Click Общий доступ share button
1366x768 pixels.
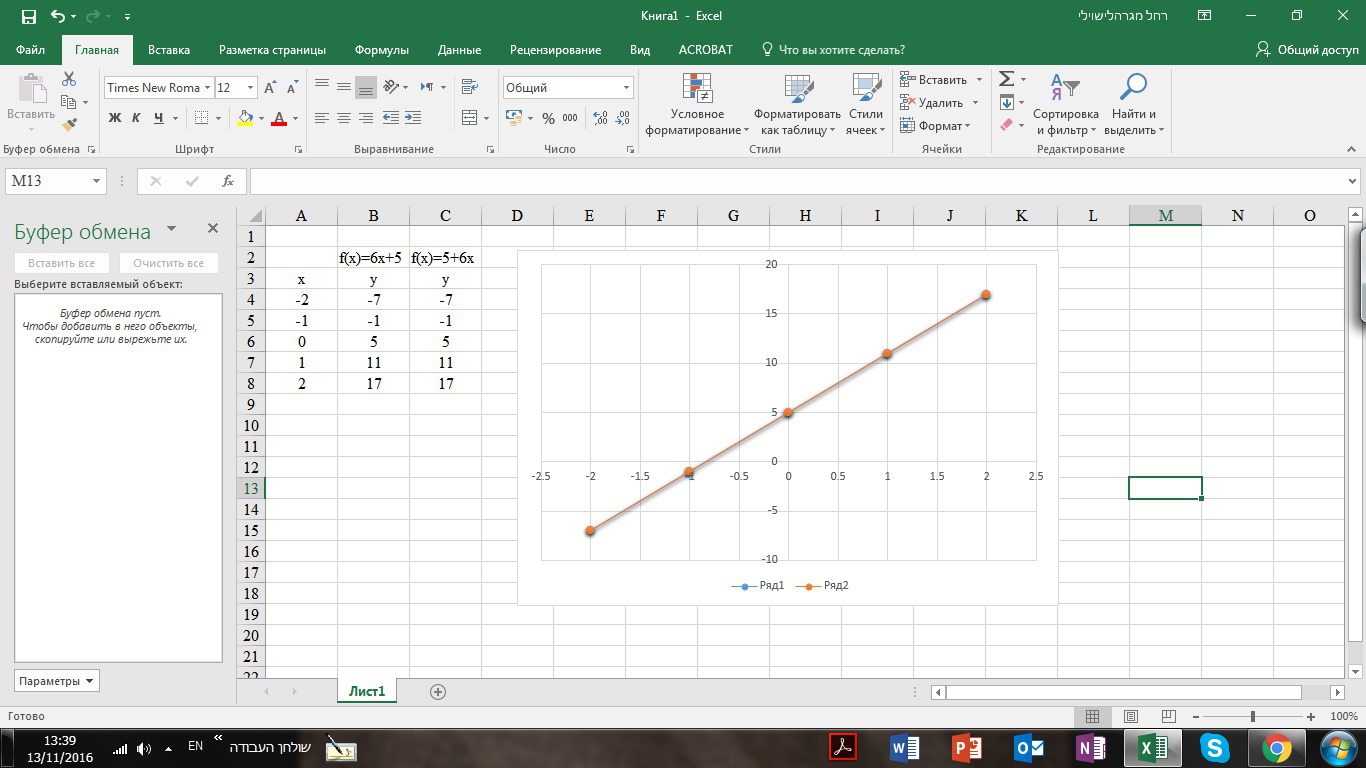coord(1308,50)
